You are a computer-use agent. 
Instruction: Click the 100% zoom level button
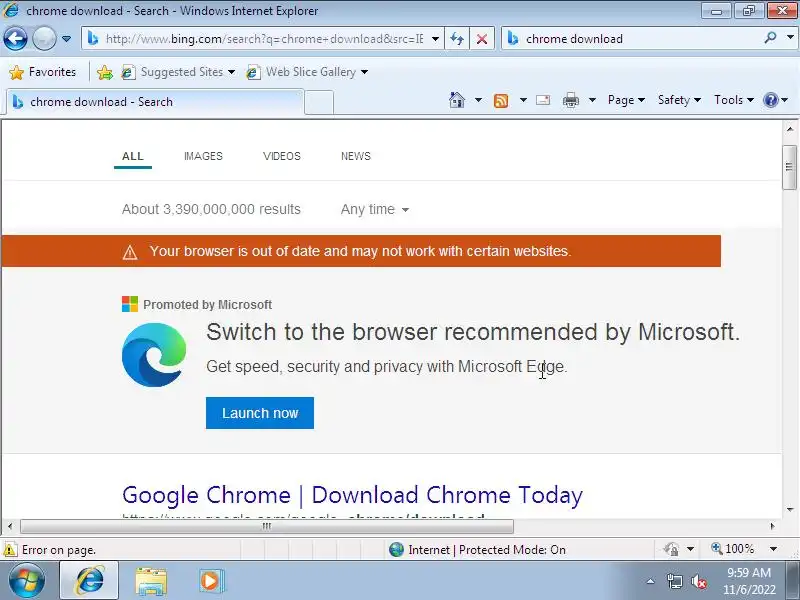(x=732, y=549)
